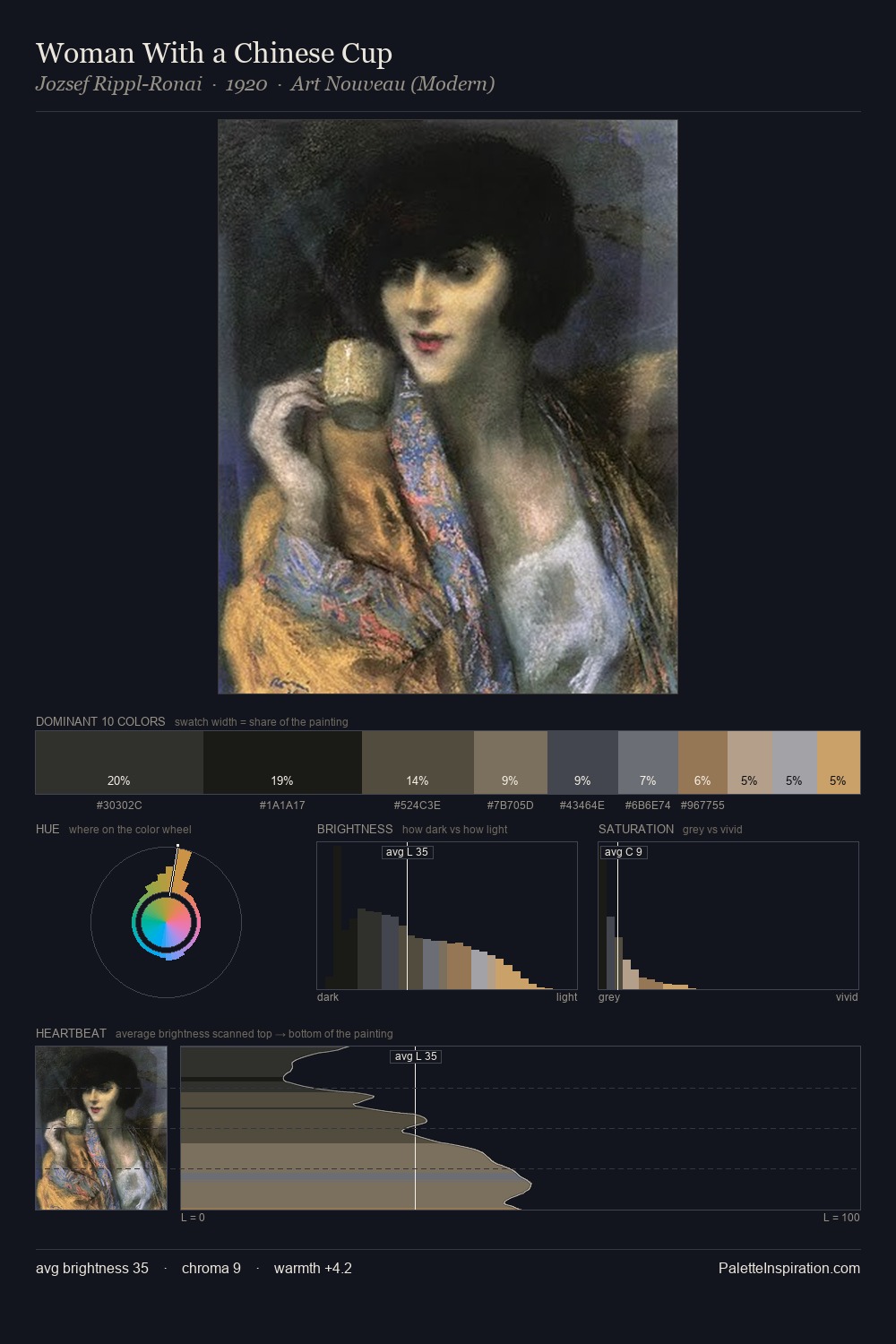Click the year 1920 in subtitle
Image resolution: width=896 pixels, height=1344 pixels.
(246, 84)
